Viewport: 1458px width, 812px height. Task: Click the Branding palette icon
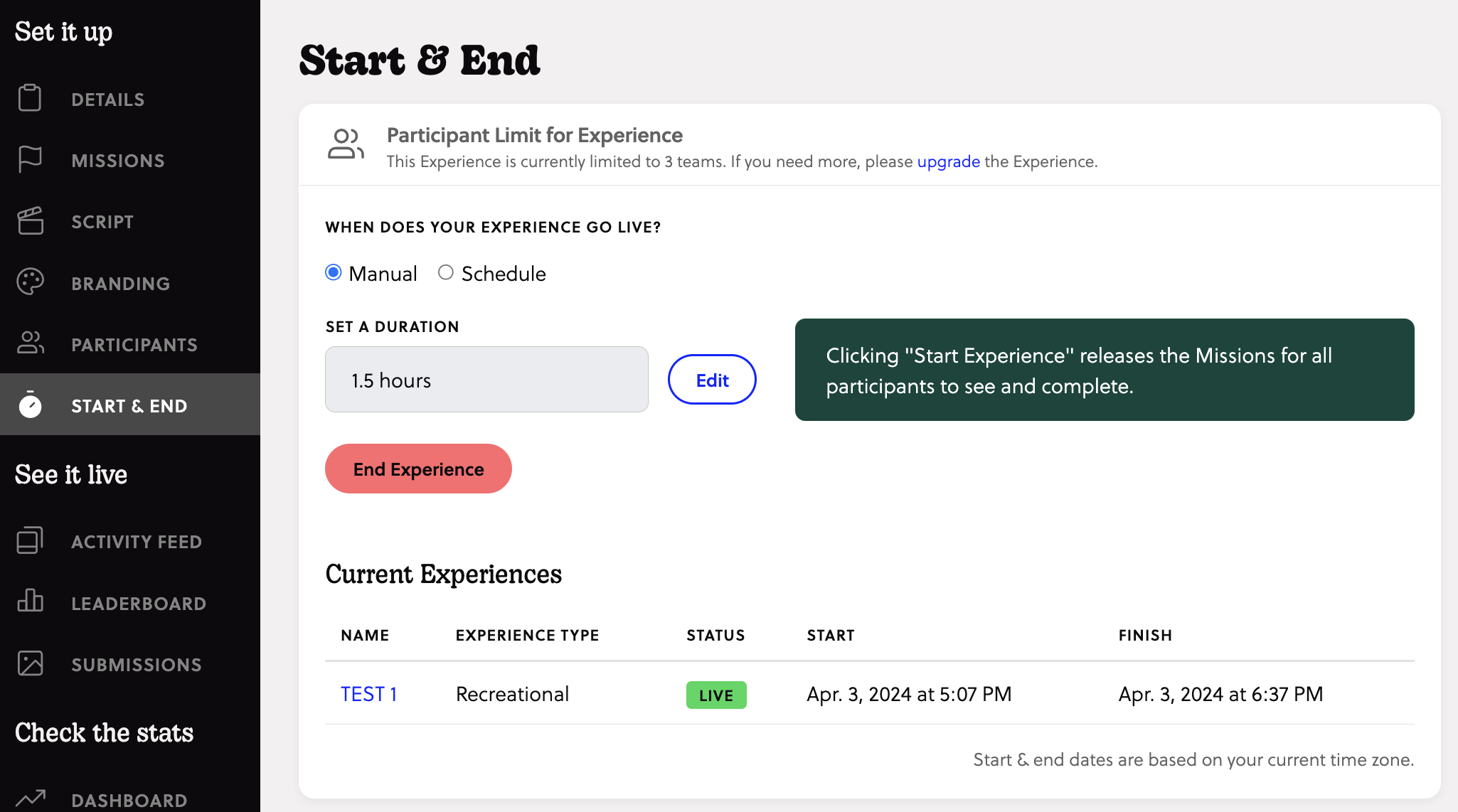click(x=30, y=282)
